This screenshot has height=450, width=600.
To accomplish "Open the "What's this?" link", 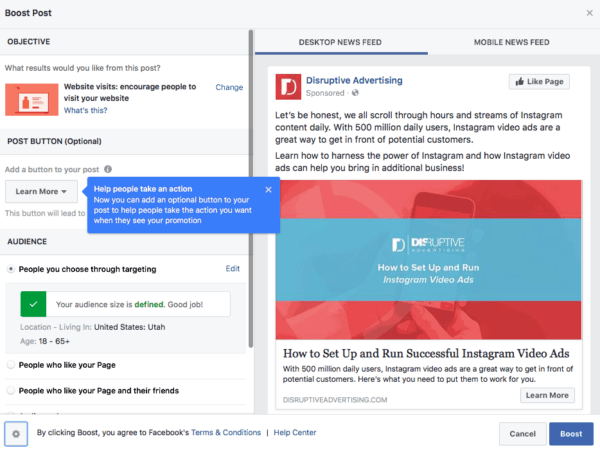I will click(x=85, y=111).
